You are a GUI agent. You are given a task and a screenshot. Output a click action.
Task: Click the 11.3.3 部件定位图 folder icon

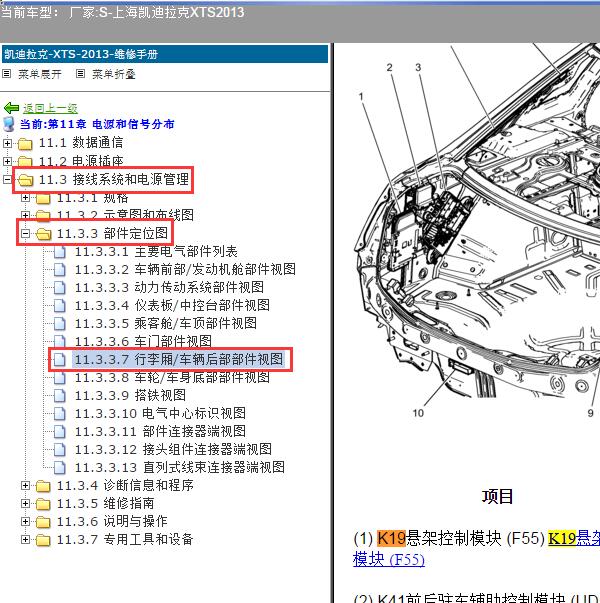coord(43,234)
